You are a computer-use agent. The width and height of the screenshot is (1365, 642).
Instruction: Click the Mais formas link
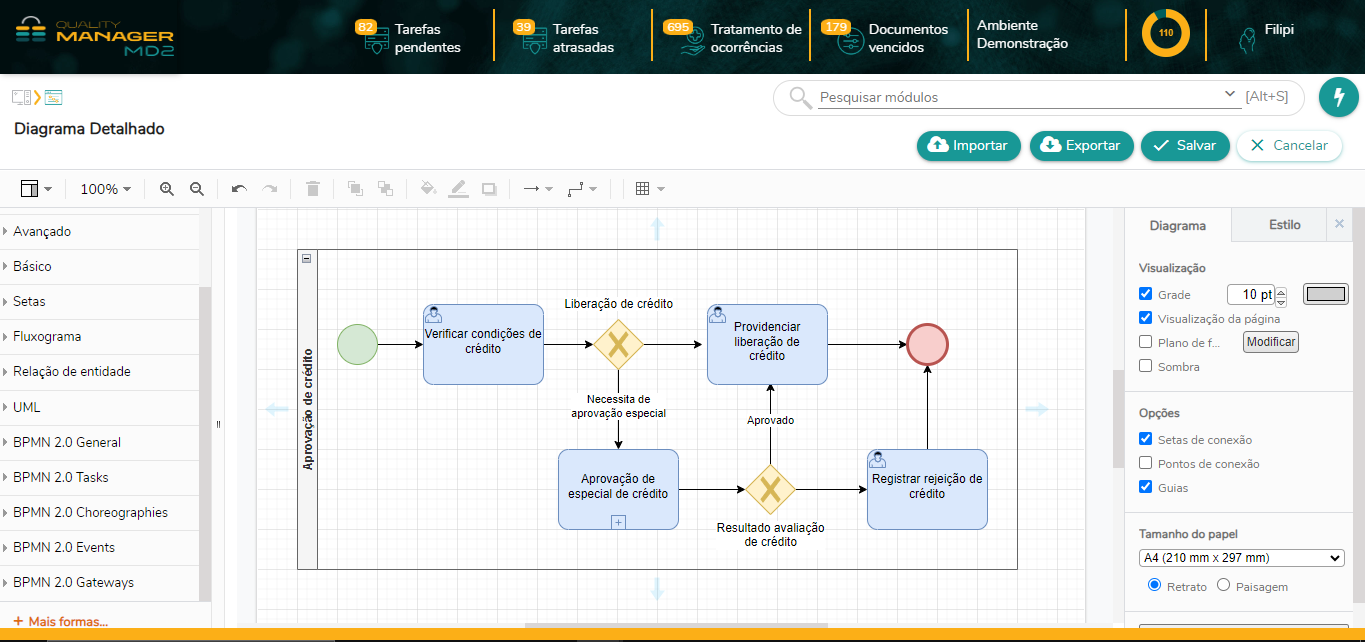(x=61, y=621)
